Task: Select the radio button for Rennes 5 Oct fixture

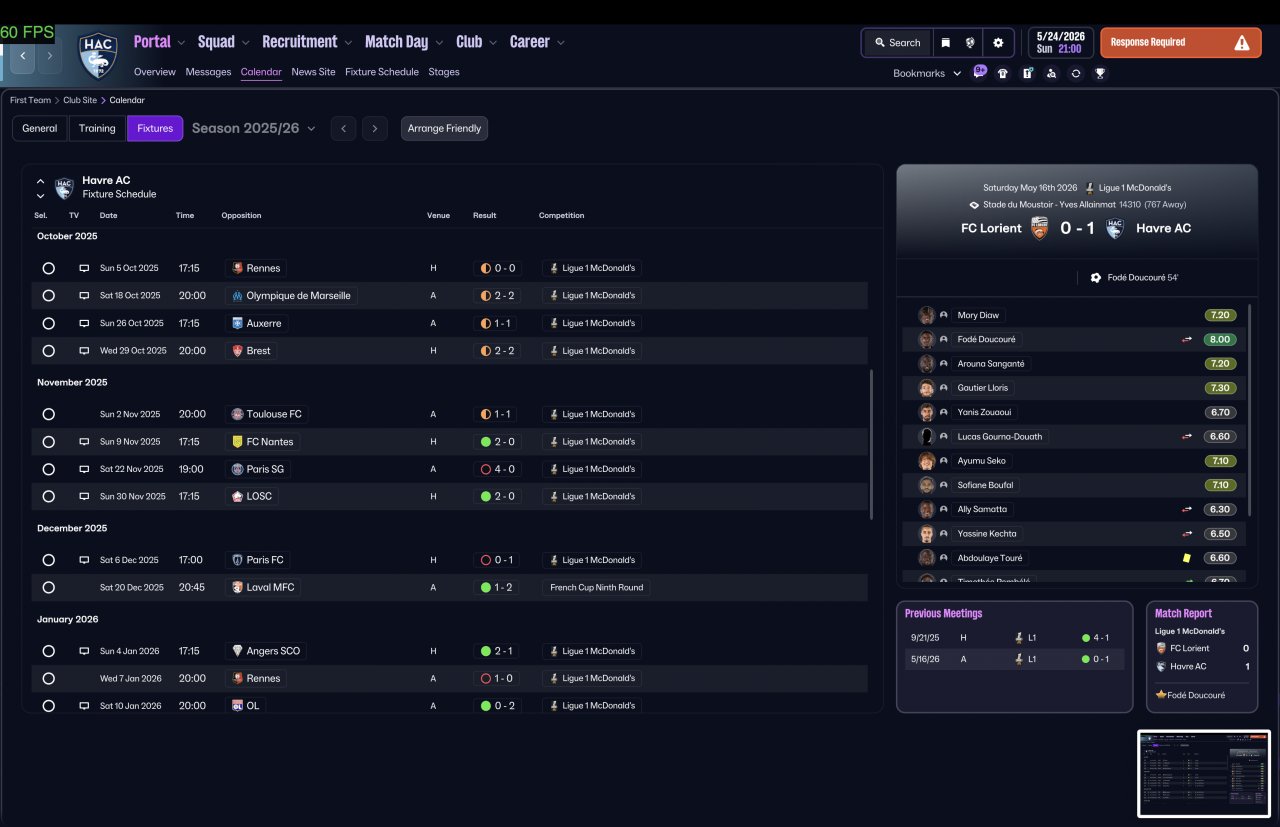Action: pyautogui.click(x=48, y=268)
